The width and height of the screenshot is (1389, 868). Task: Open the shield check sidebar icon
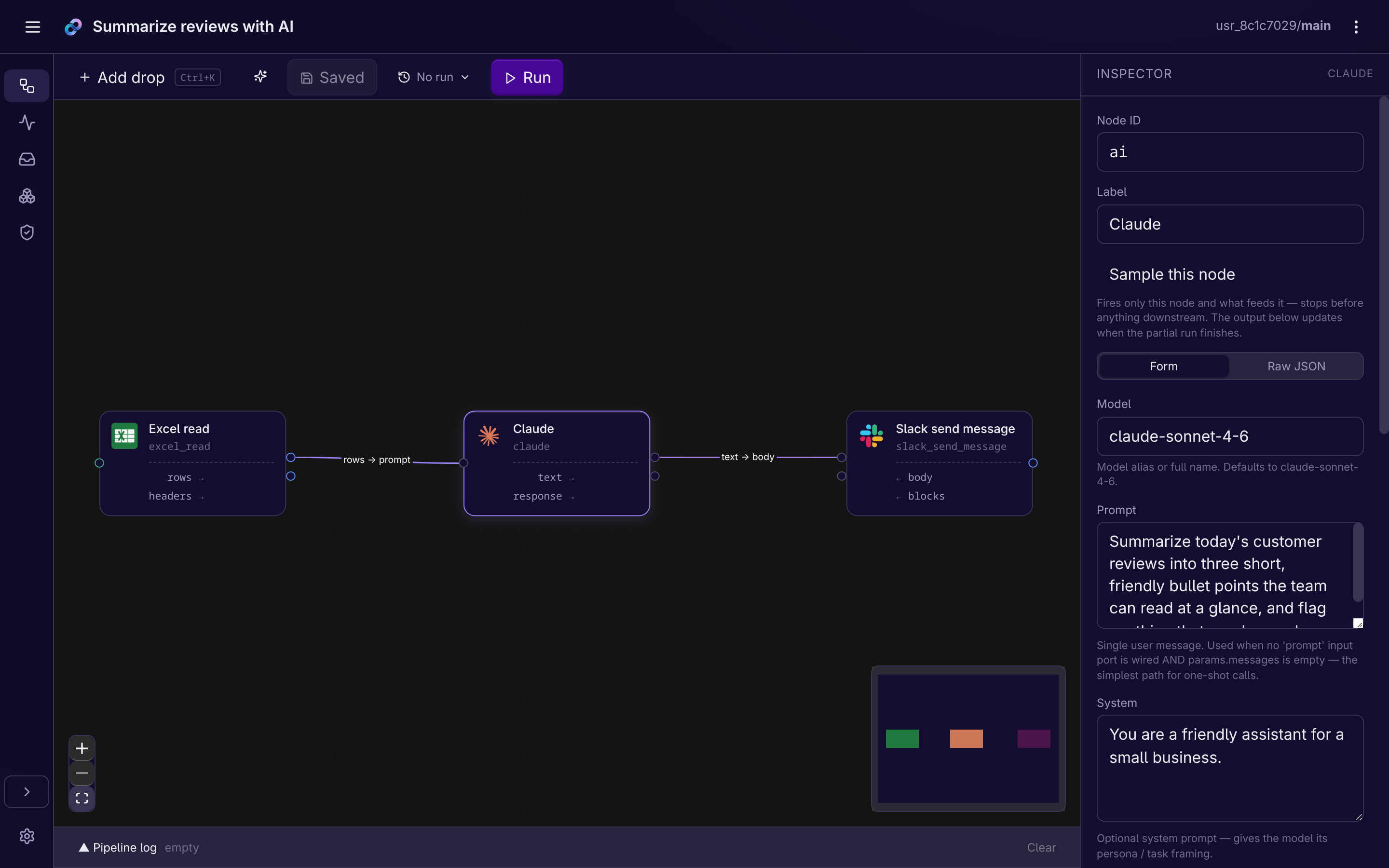point(27,232)
